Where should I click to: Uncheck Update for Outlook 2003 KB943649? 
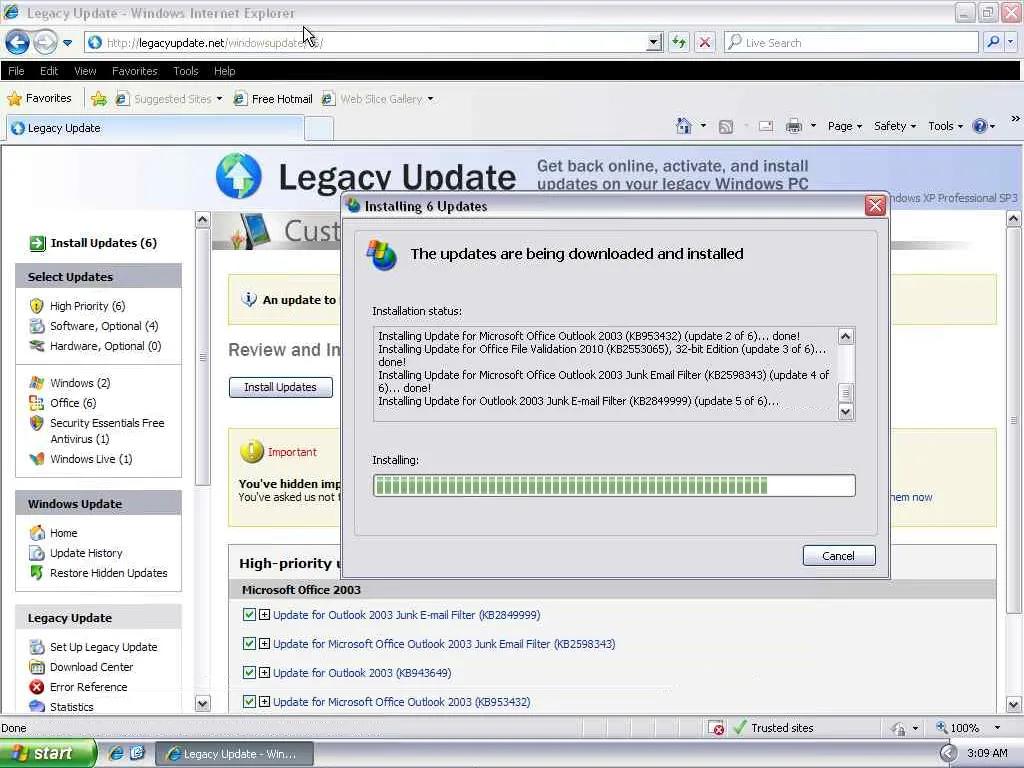click(249, 673)
